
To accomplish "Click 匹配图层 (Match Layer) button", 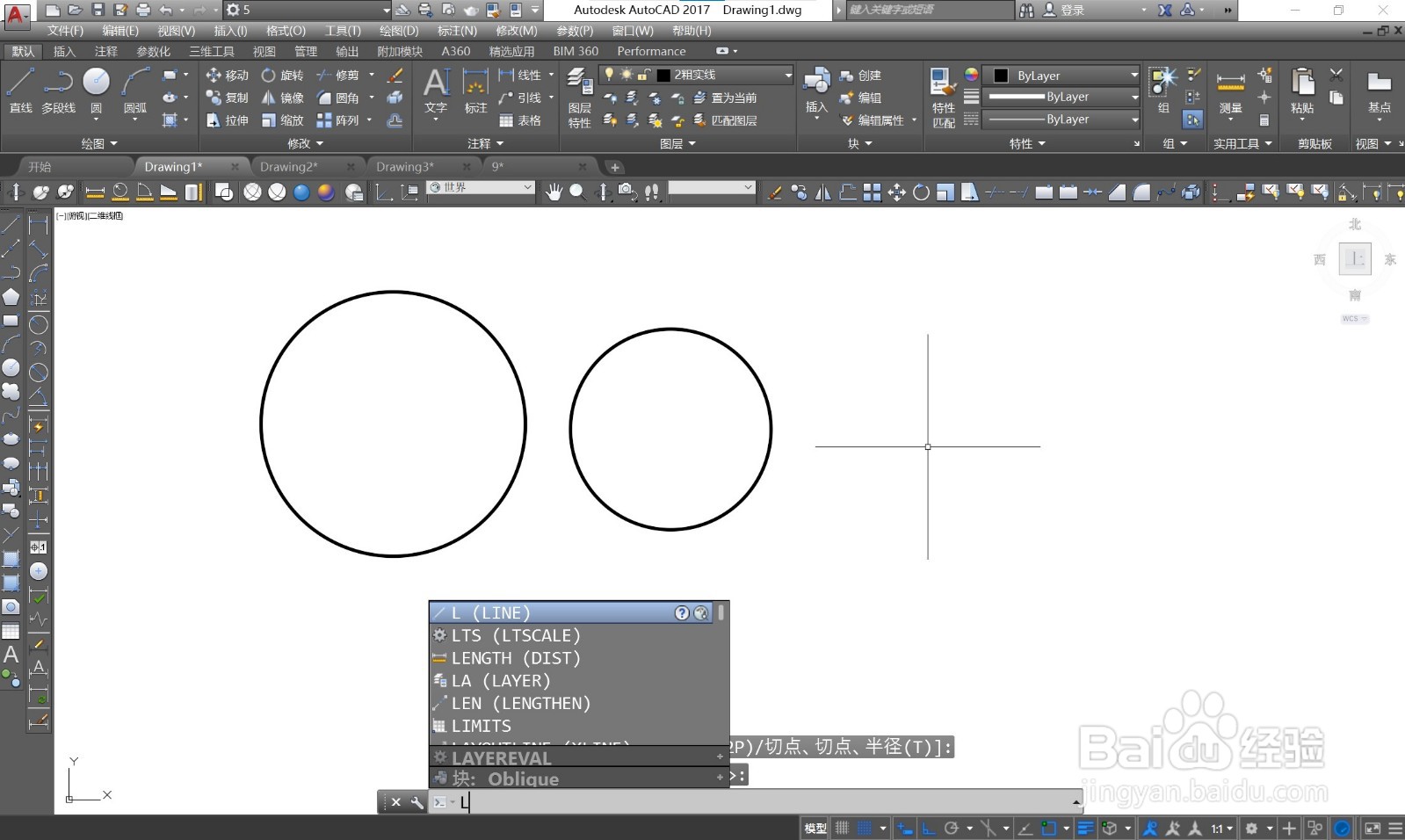I will point(725,120).
